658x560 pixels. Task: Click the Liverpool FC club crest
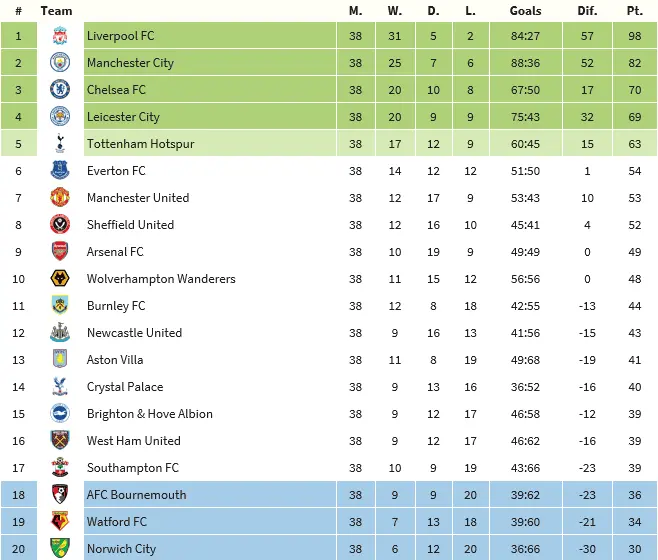(60, 36)
